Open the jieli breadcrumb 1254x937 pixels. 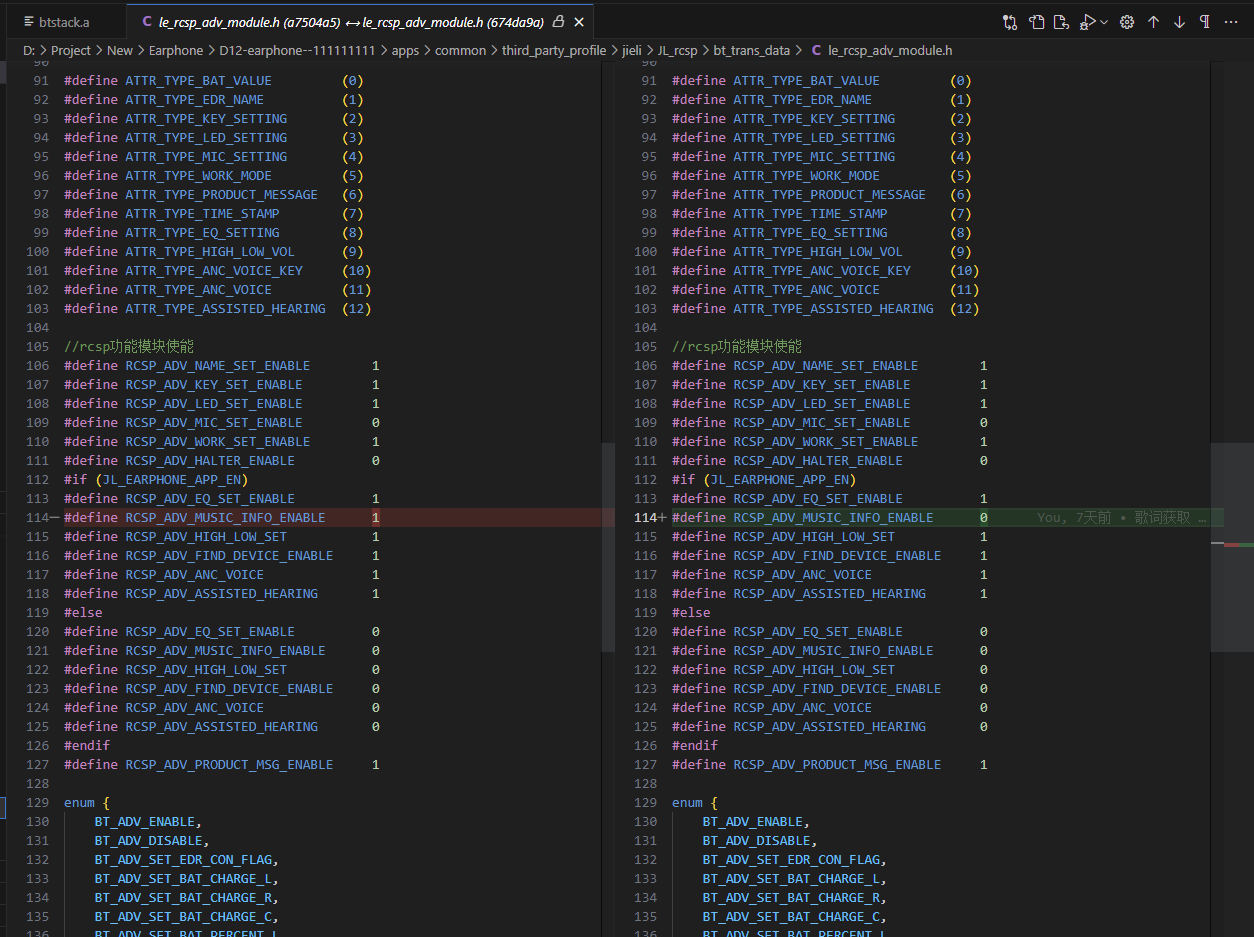[x=631, y=50]
